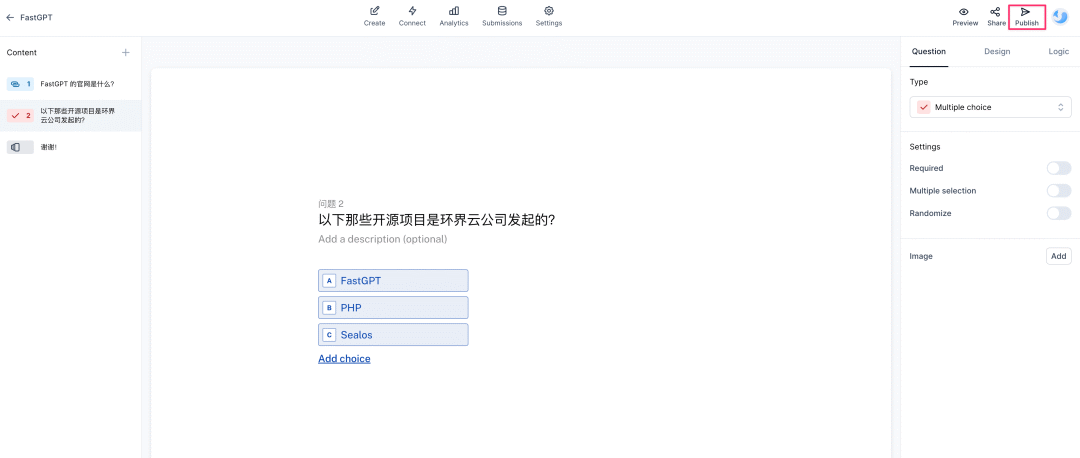This screenshot has width=1080, height=458.
Task: Add new content with plus icon
Action: point(125,52)
